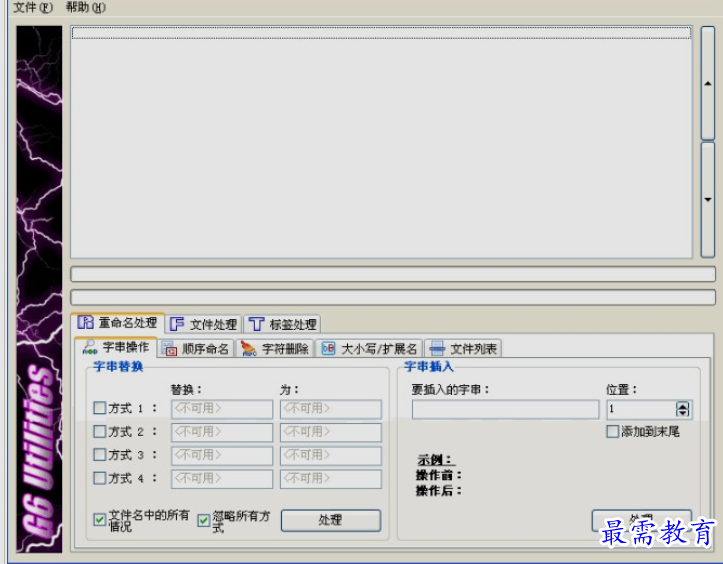
Task: Click 方式 2 为 field
Action: 331,433
